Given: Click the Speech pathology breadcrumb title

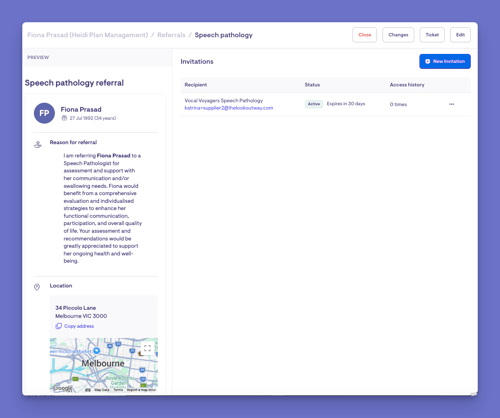Looking at the screenshot, I should point(224,35).
